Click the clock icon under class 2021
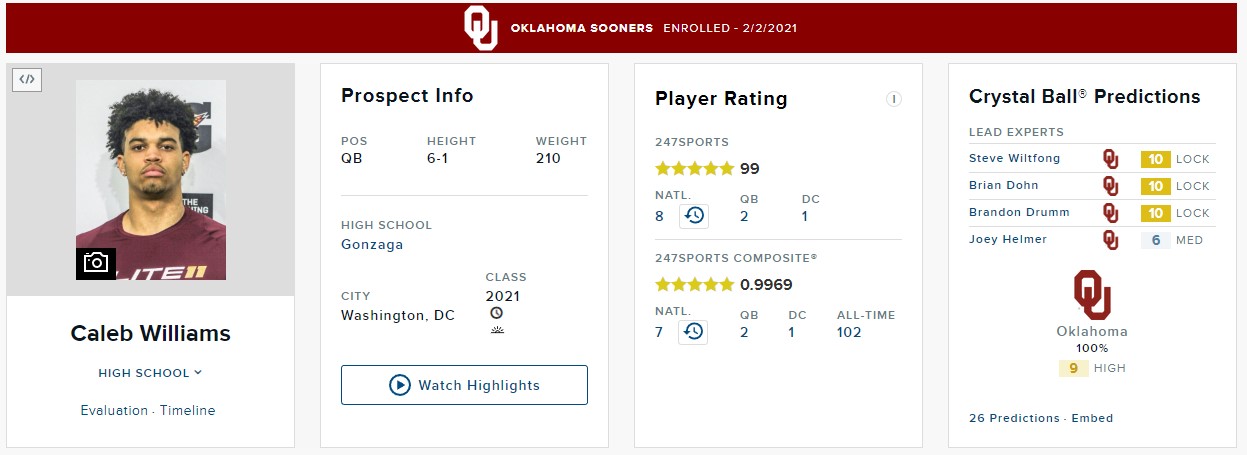 point(496,313)
